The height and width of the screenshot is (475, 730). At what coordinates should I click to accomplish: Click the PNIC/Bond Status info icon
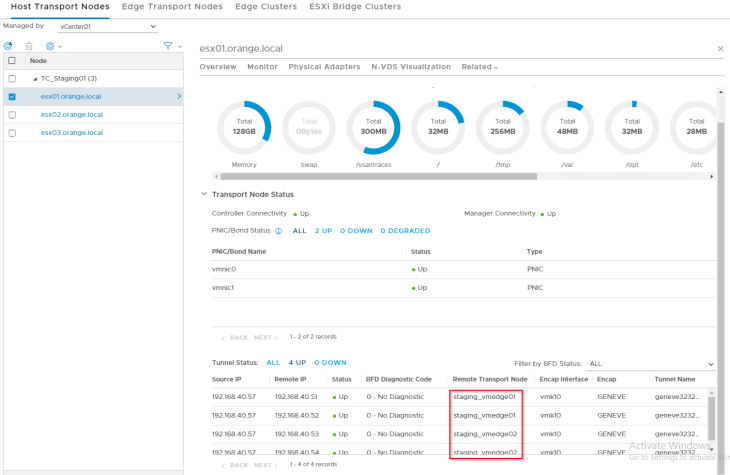[278, 231]
